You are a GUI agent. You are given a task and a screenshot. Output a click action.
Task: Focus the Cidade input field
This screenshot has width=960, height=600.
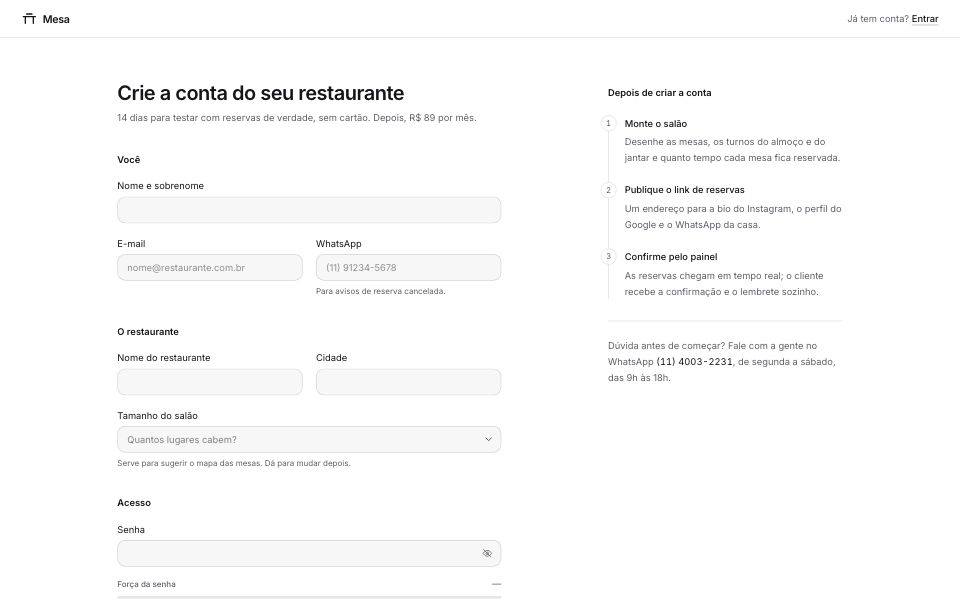point(408,382)
